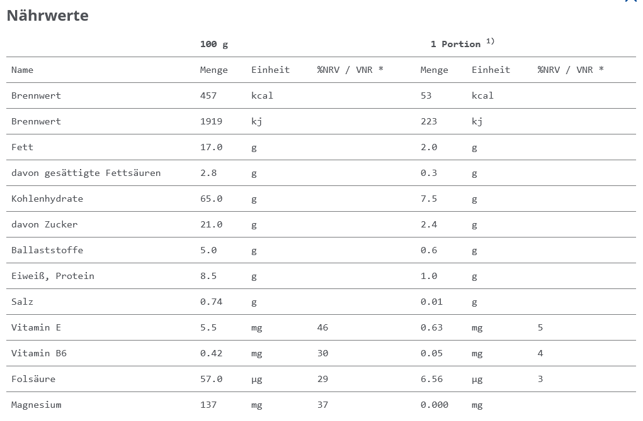643x421 pixels.
Task: Select the Fett row label
Action: click(22, 147)
